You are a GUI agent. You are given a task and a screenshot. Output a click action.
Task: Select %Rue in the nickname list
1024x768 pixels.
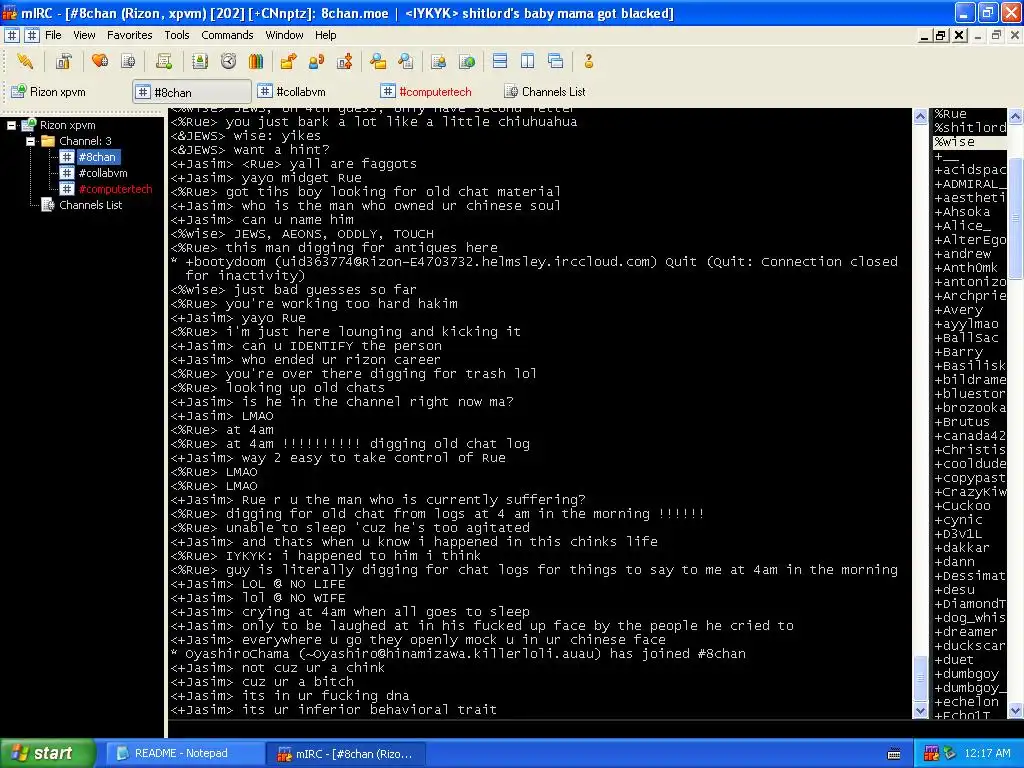point(969,114)
